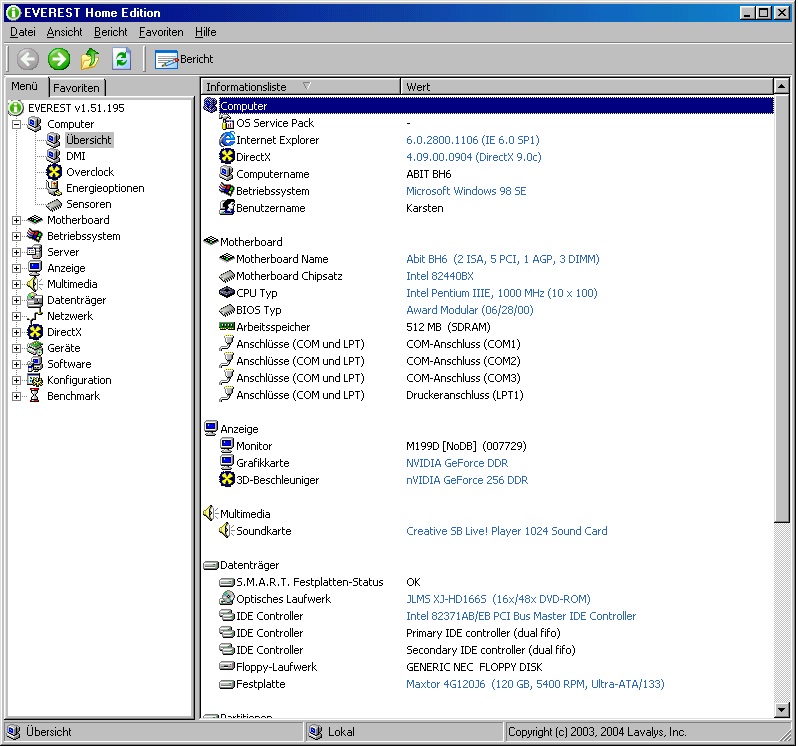Click the Refresh toolbar icon
This screenshot has height=746, width=798.
point(121,59)
